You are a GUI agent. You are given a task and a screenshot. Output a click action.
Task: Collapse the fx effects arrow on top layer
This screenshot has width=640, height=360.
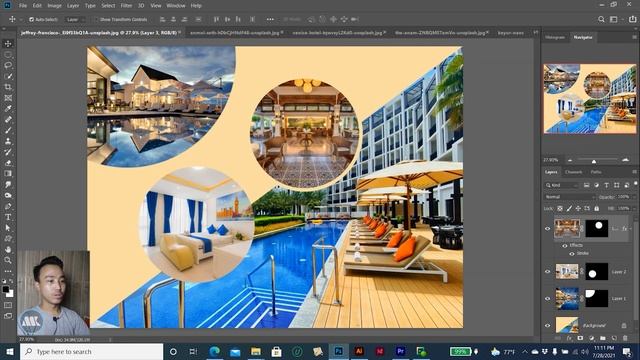[631, 229]
